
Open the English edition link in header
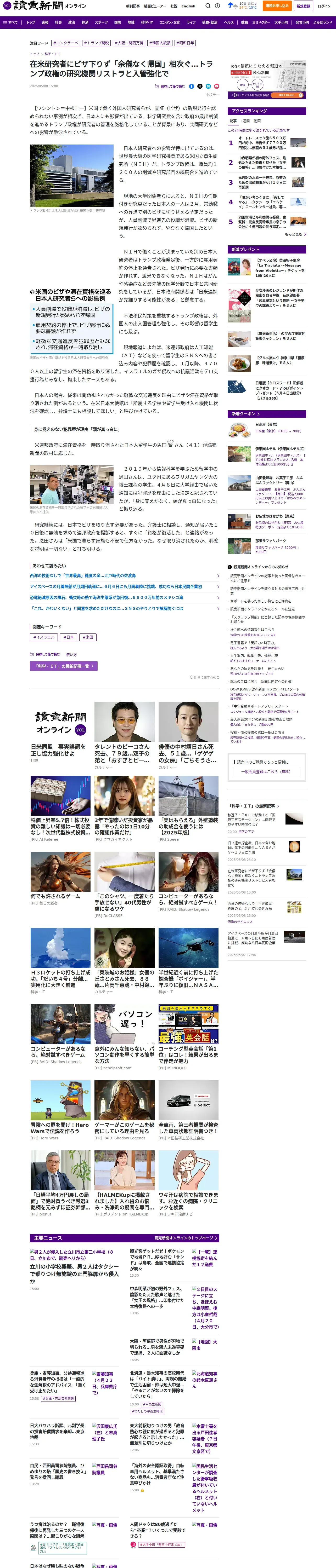(x=188, y=6)
